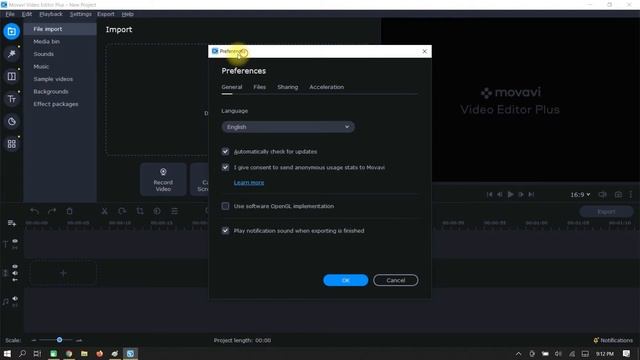Screen dimensions: 640x360
Task: Open the Filters magic wand panel
Action: click(x=11, y=54)
